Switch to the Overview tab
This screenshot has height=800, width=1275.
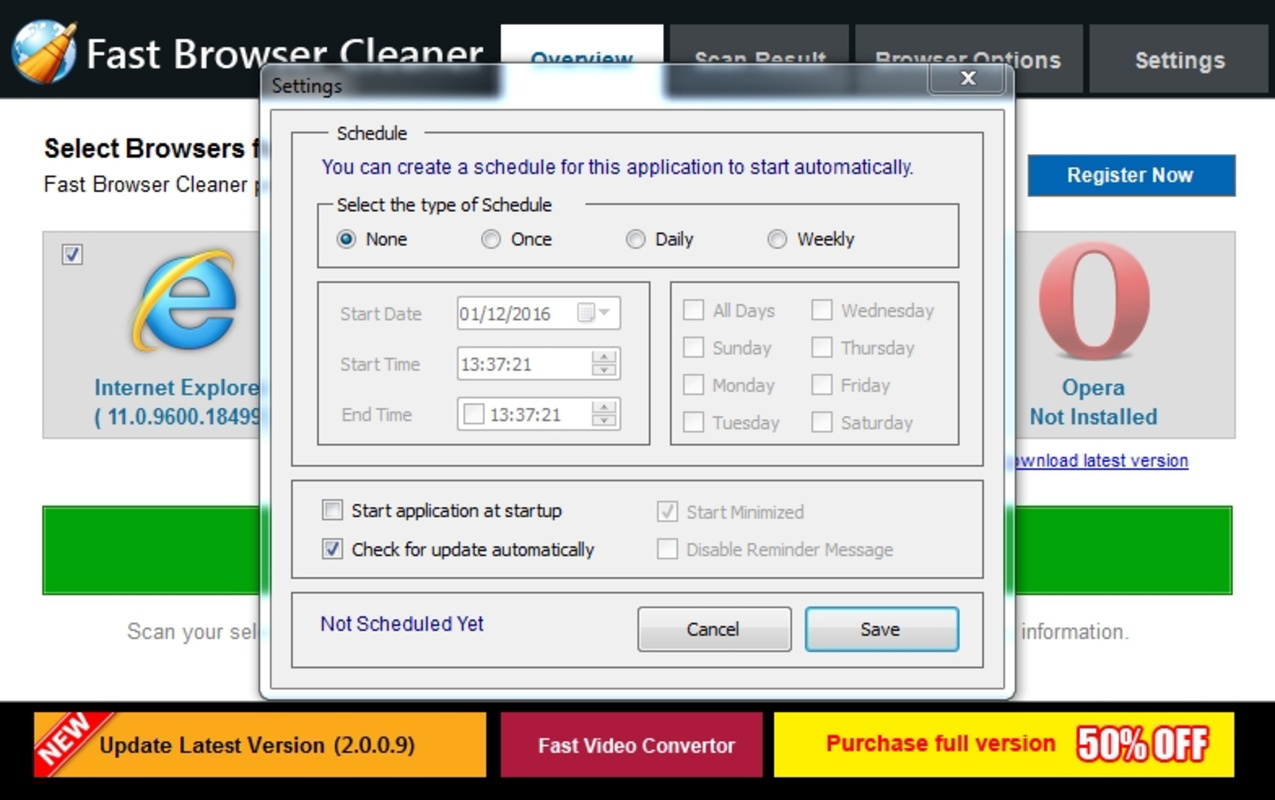[x=582, y=59]
